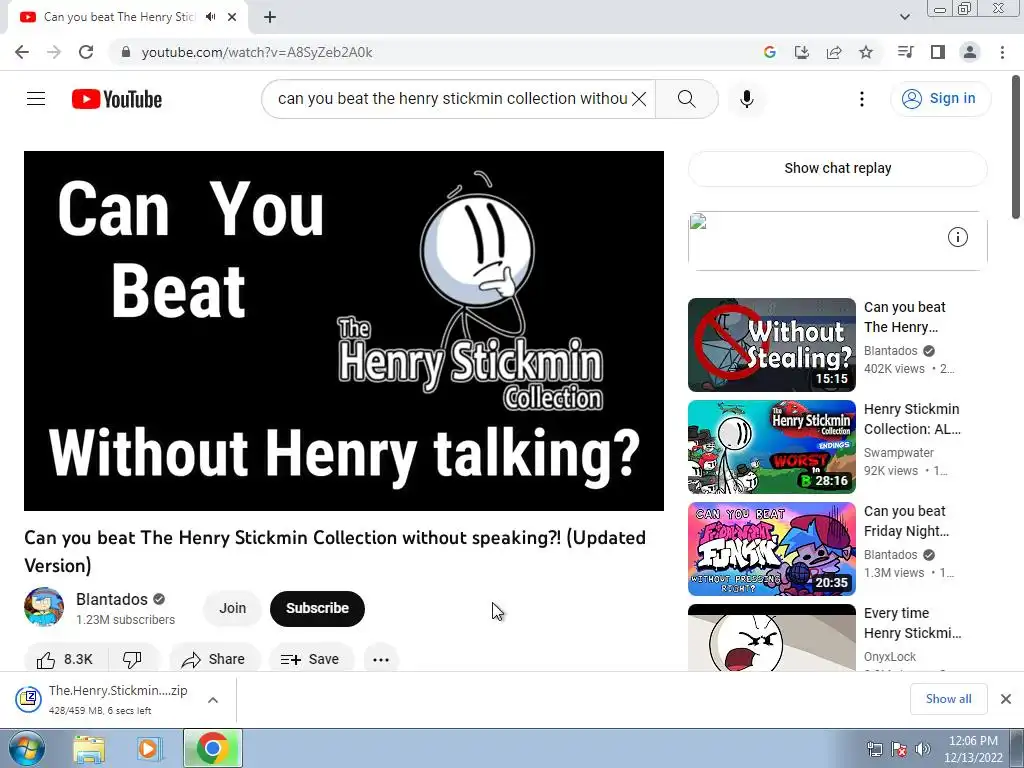This screenshot has width=1024, height=768.
Task: Open the more actions ellipsis under video
Action: (x=381, y=659)
